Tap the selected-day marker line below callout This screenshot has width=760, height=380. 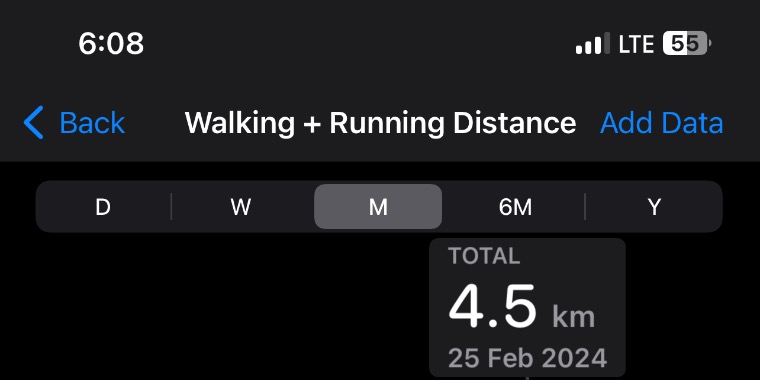[x=527, y=379]
